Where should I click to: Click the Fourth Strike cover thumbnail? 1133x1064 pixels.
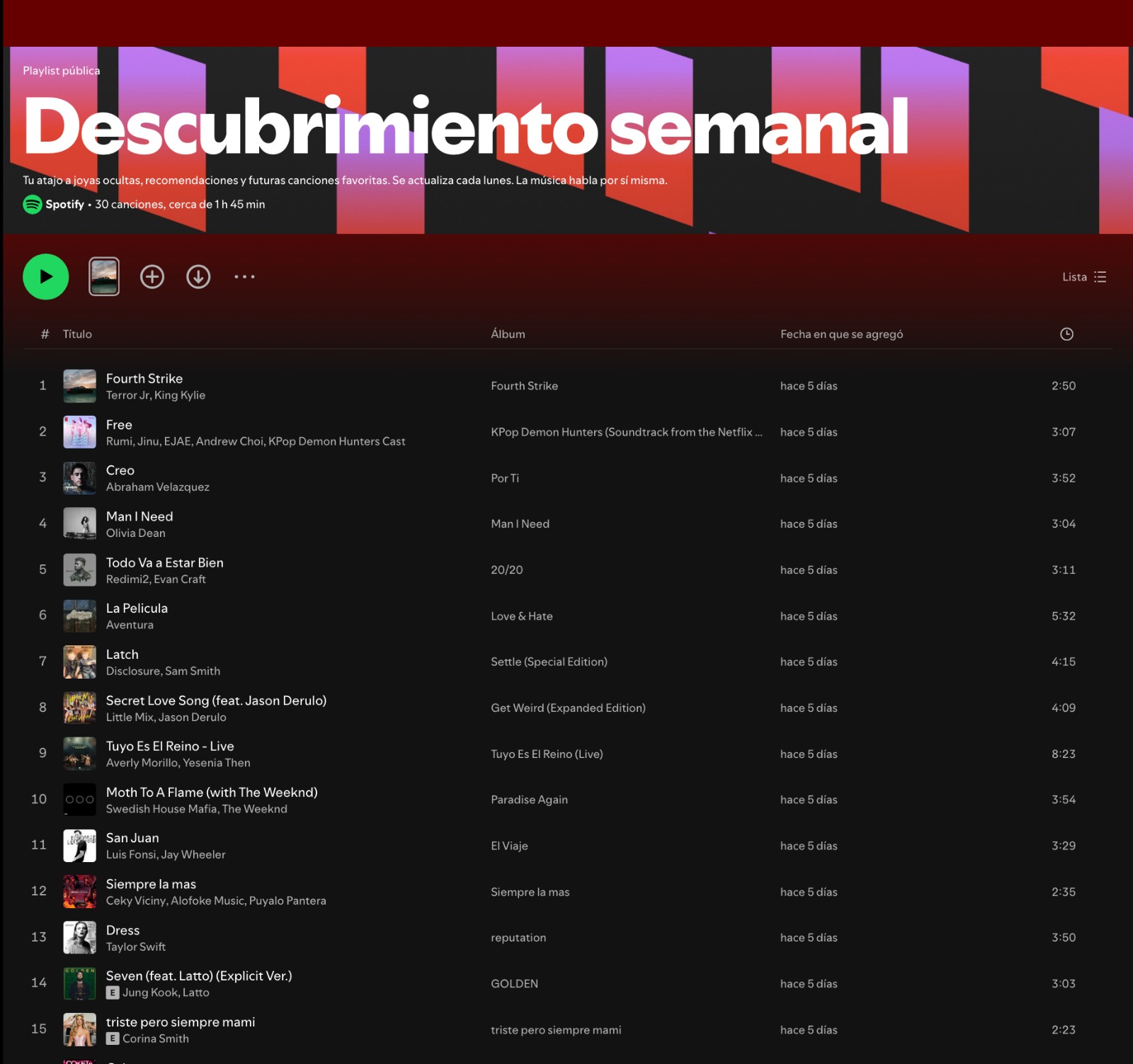tap(79, 386)
